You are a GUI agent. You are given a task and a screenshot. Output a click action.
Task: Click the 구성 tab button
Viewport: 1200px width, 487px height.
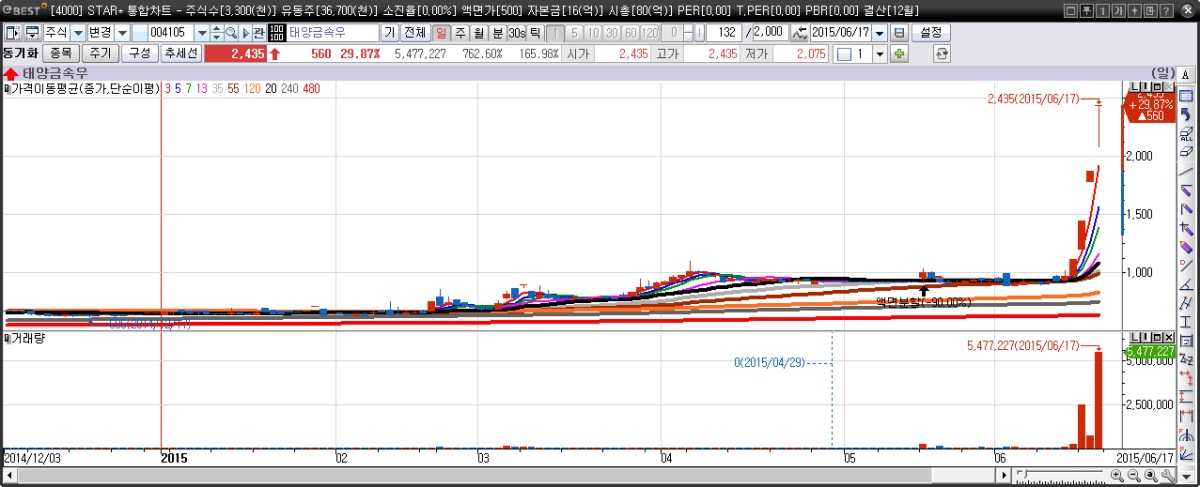pos(138,53)
